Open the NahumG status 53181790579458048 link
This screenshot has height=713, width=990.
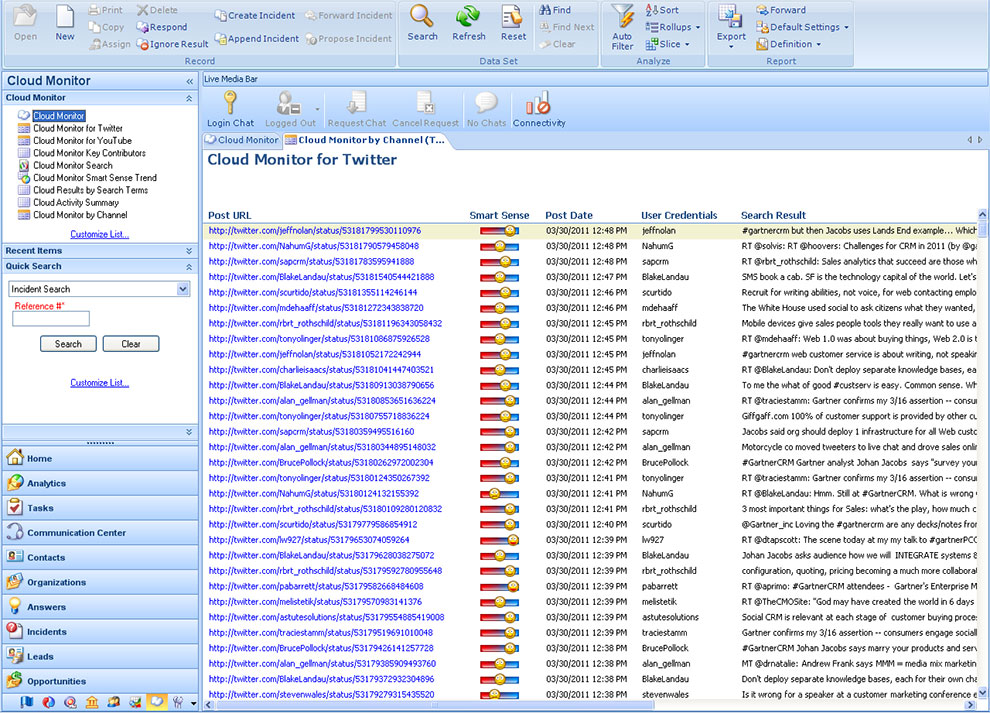313,246
